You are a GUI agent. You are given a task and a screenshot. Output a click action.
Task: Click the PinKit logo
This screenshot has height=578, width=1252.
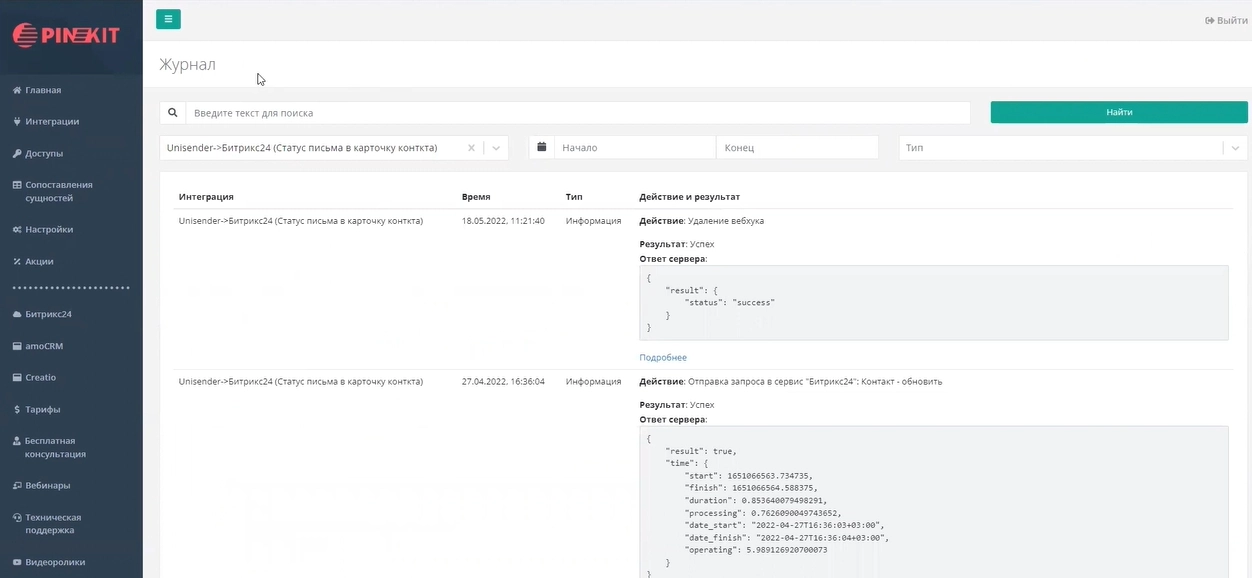pos(66,36)
